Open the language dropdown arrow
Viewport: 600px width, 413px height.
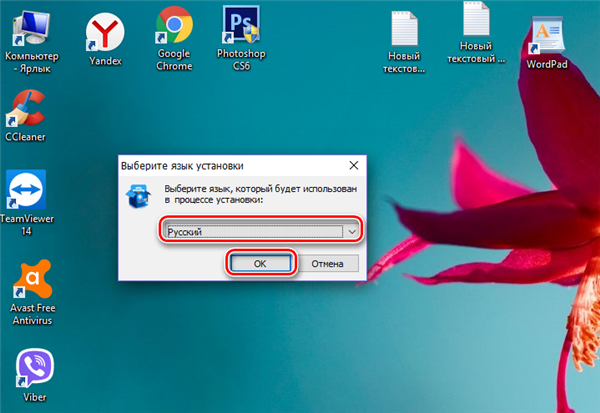coord(352,232)
